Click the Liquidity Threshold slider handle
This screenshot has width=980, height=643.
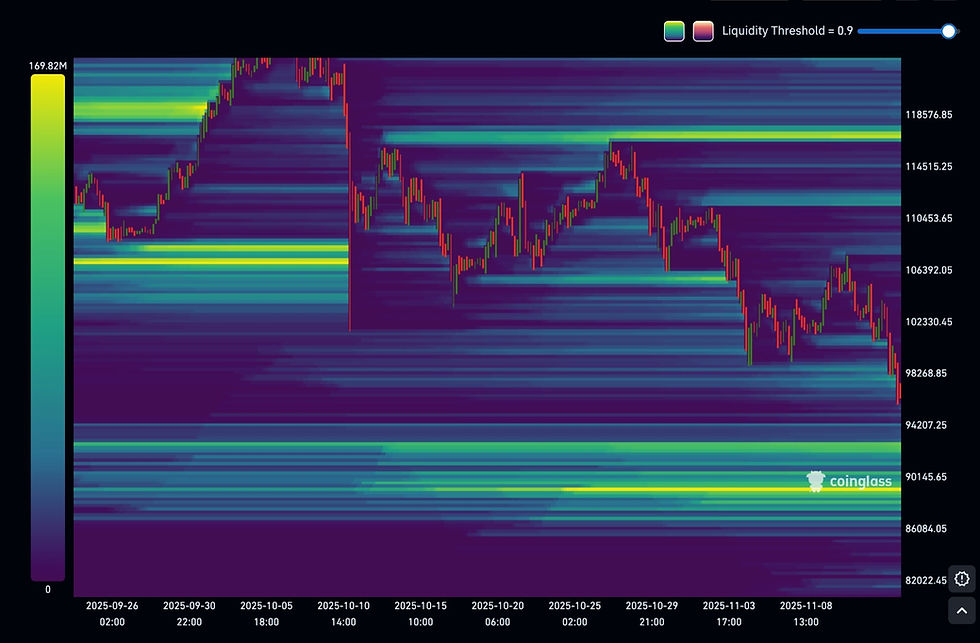pyautogui.click(x=948, y=31)
